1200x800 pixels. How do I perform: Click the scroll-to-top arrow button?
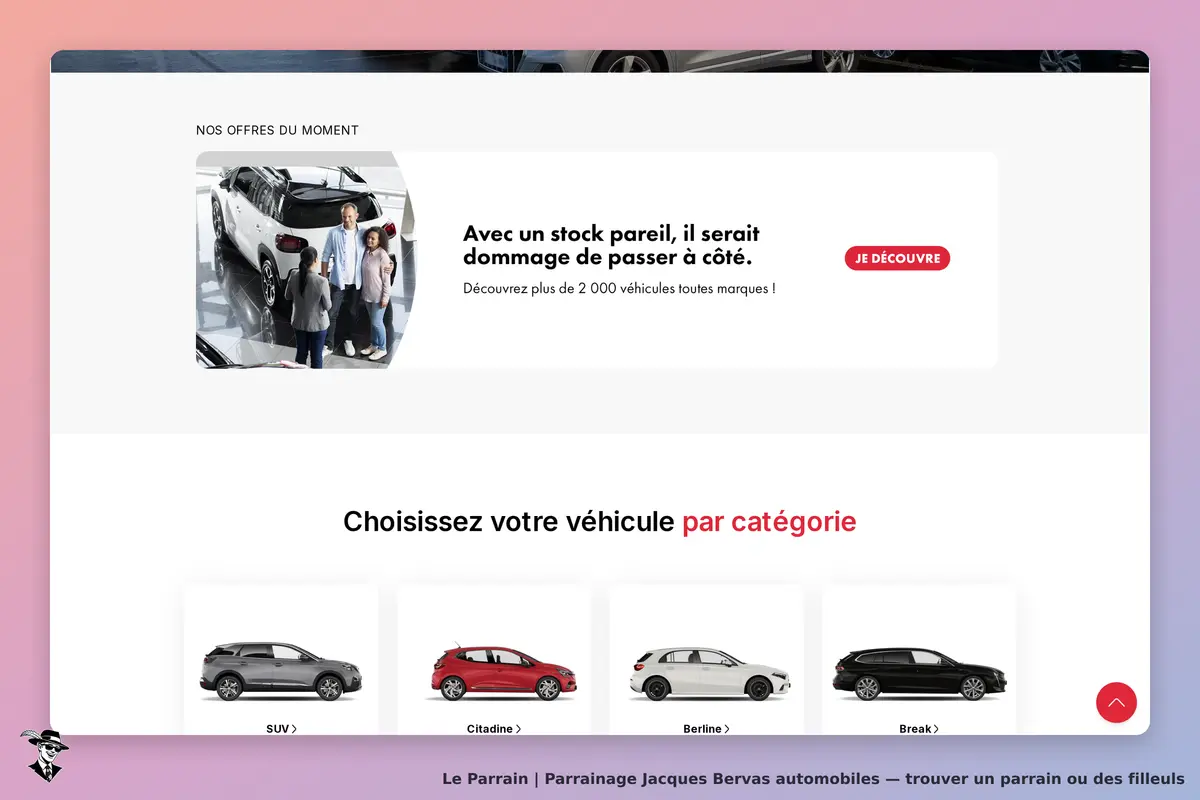click(1116, 702)
